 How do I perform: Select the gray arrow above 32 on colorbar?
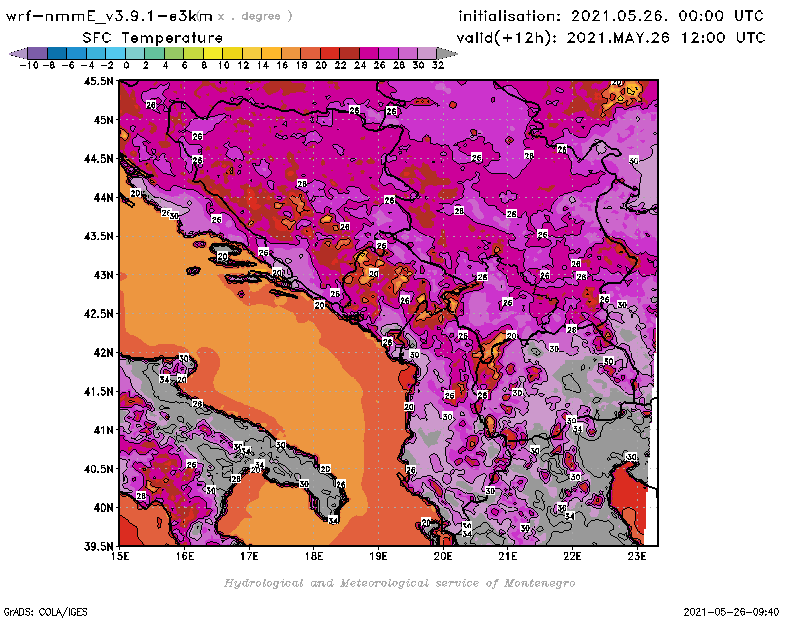446,53
